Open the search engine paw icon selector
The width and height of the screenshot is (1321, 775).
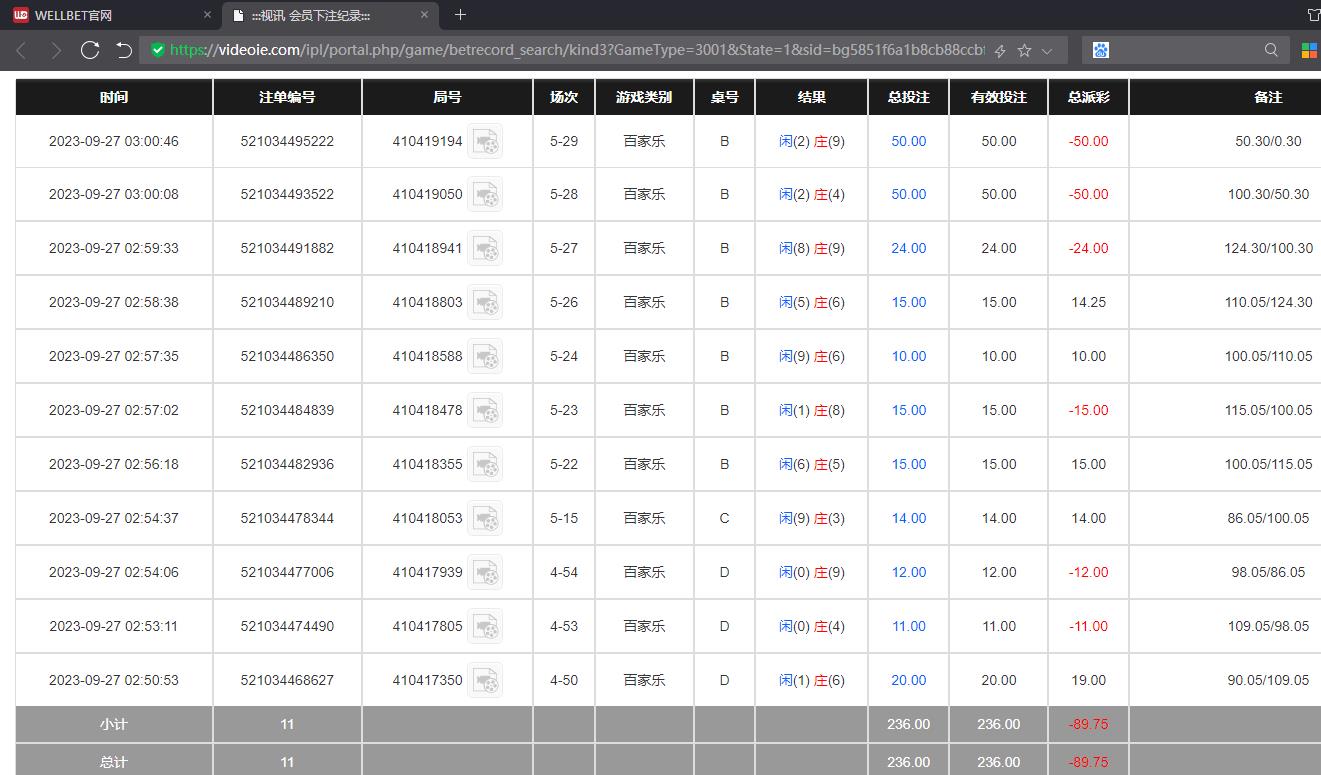click(1101, 50)
